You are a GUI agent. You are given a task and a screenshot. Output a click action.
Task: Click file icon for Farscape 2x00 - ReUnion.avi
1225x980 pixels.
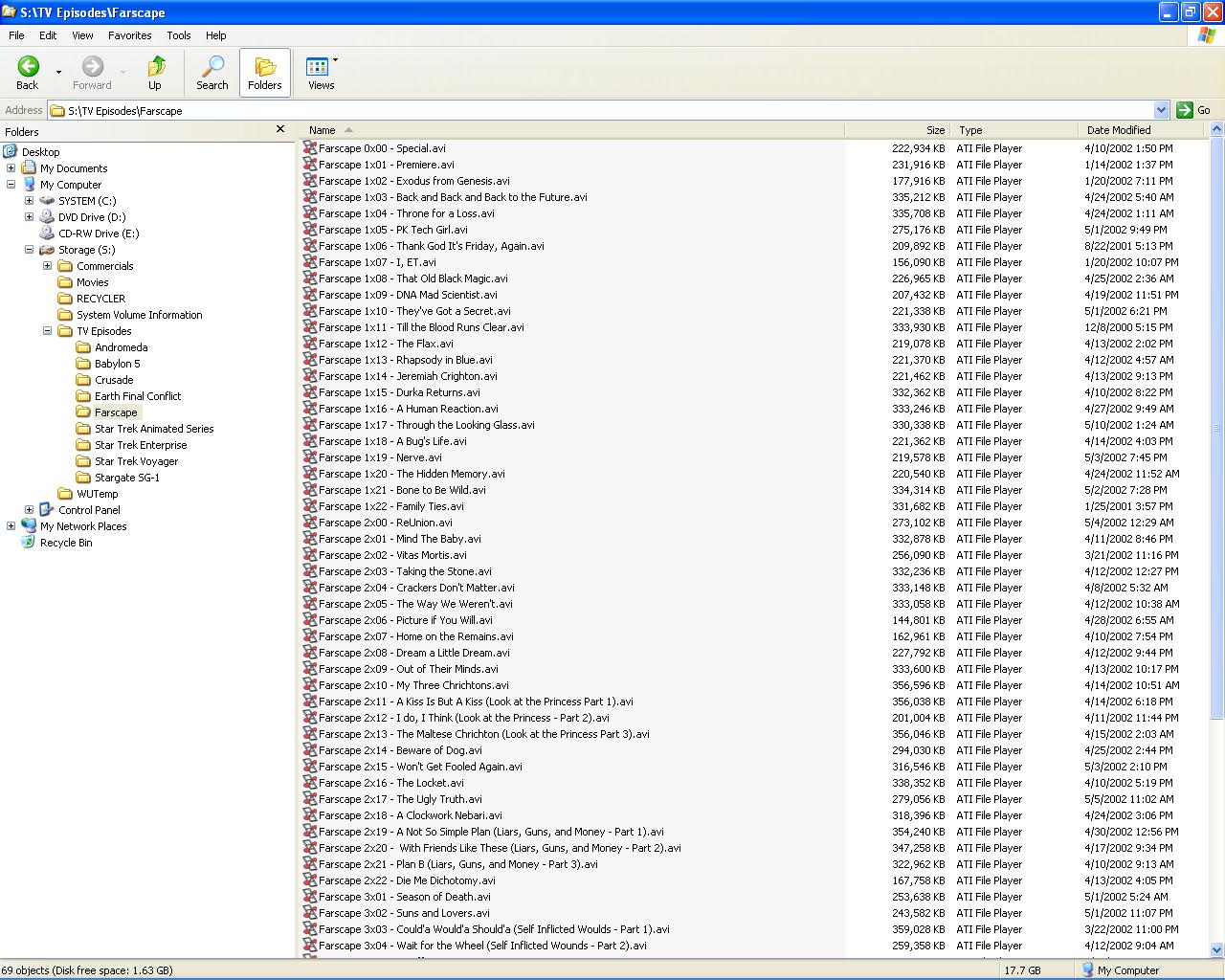pyautogui.click(x=310, y=523)
